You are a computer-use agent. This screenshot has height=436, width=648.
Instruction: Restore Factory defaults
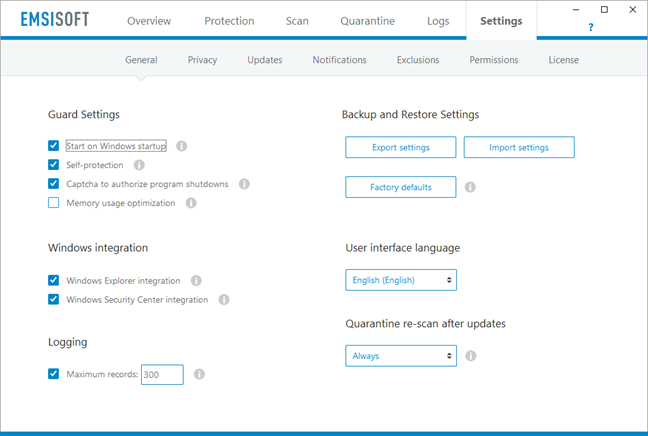coord(401,187)
